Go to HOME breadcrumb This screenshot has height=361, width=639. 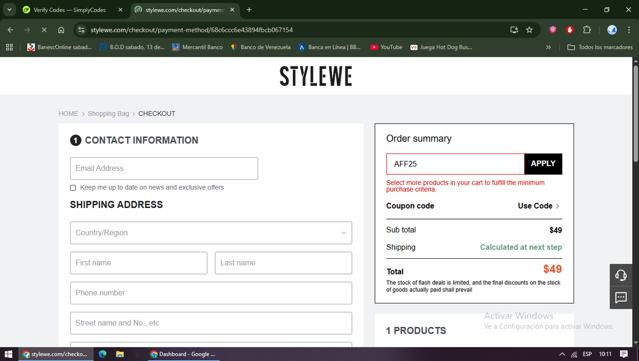68,114
